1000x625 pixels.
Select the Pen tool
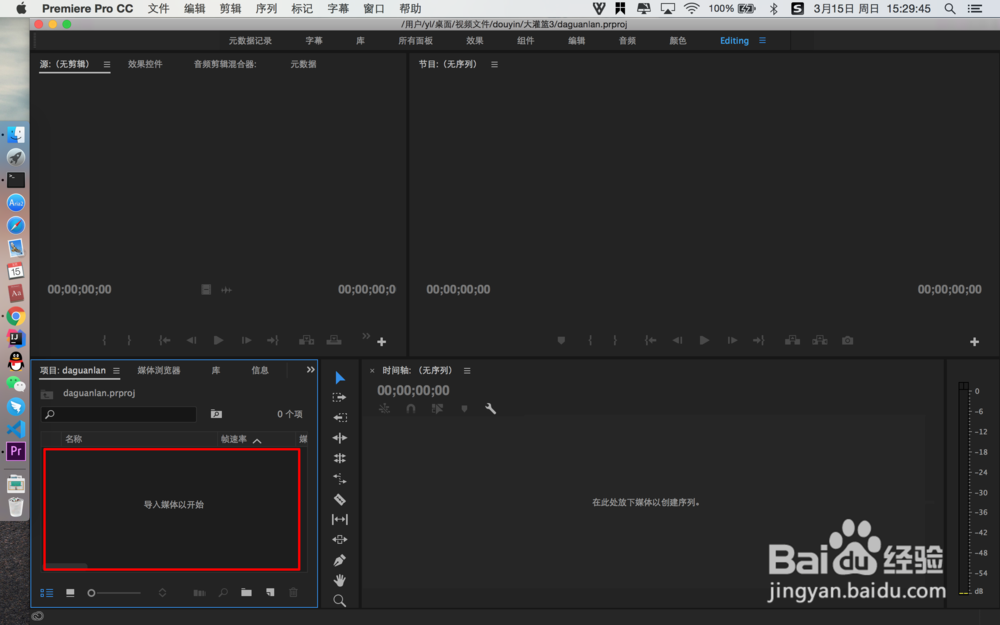[340, 560]
